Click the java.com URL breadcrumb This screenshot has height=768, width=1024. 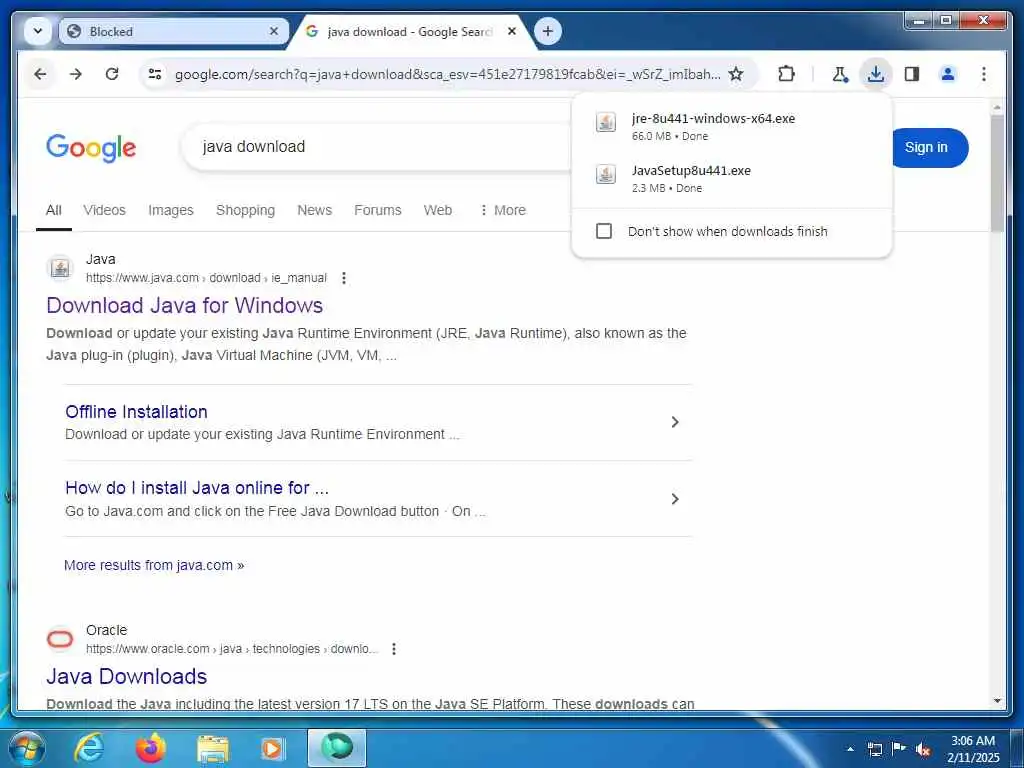click(206, 278)
